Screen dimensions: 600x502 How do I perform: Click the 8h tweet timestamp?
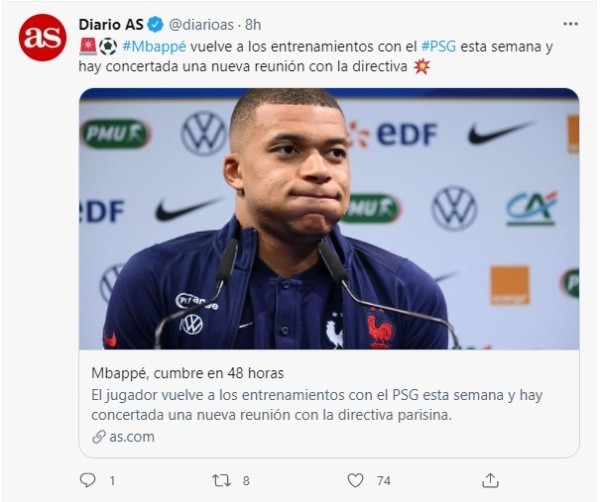(x=253, y=25)
